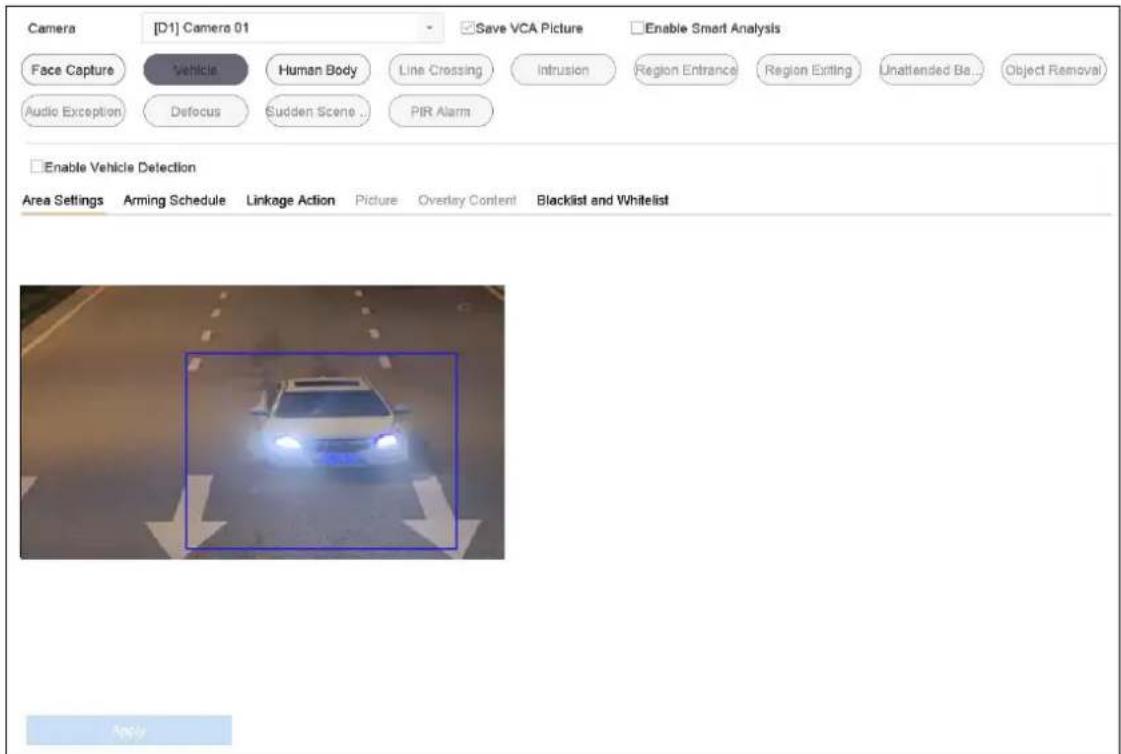Image resolution: width=1121 pixels, height=754 pixels.
Task: Select Face Capture detection type
Action: (x=73, y=70)
